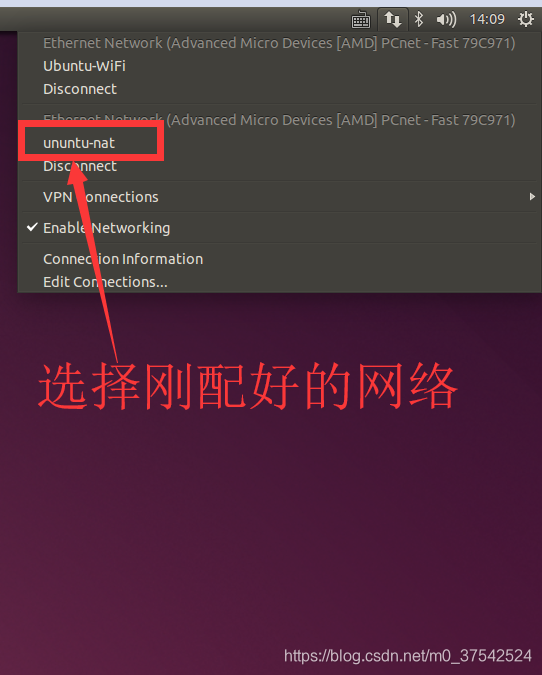This screenshot has height=675, width=542.
Task: Open the keyboard input indicator
Action: (x=360, y=20)
